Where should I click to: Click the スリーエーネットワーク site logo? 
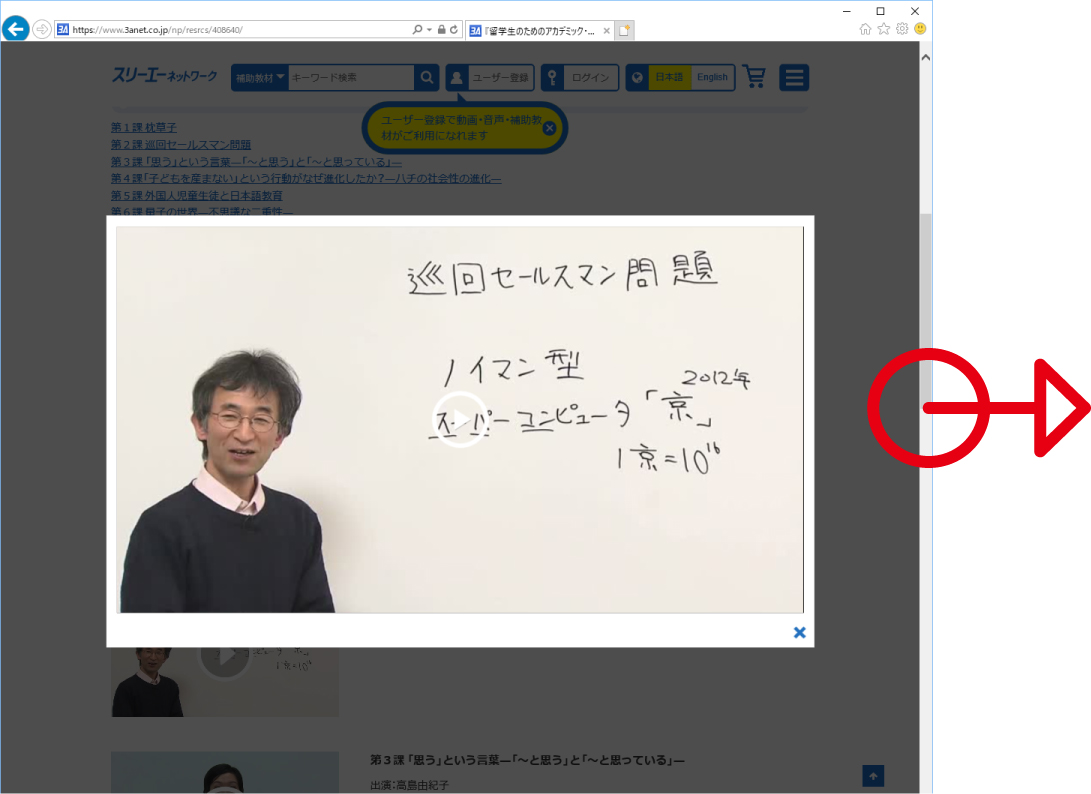coord(165,75)
